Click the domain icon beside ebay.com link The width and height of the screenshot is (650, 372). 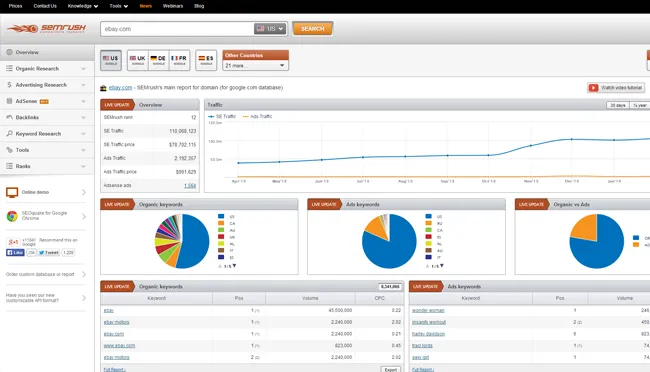pos(103,88)
